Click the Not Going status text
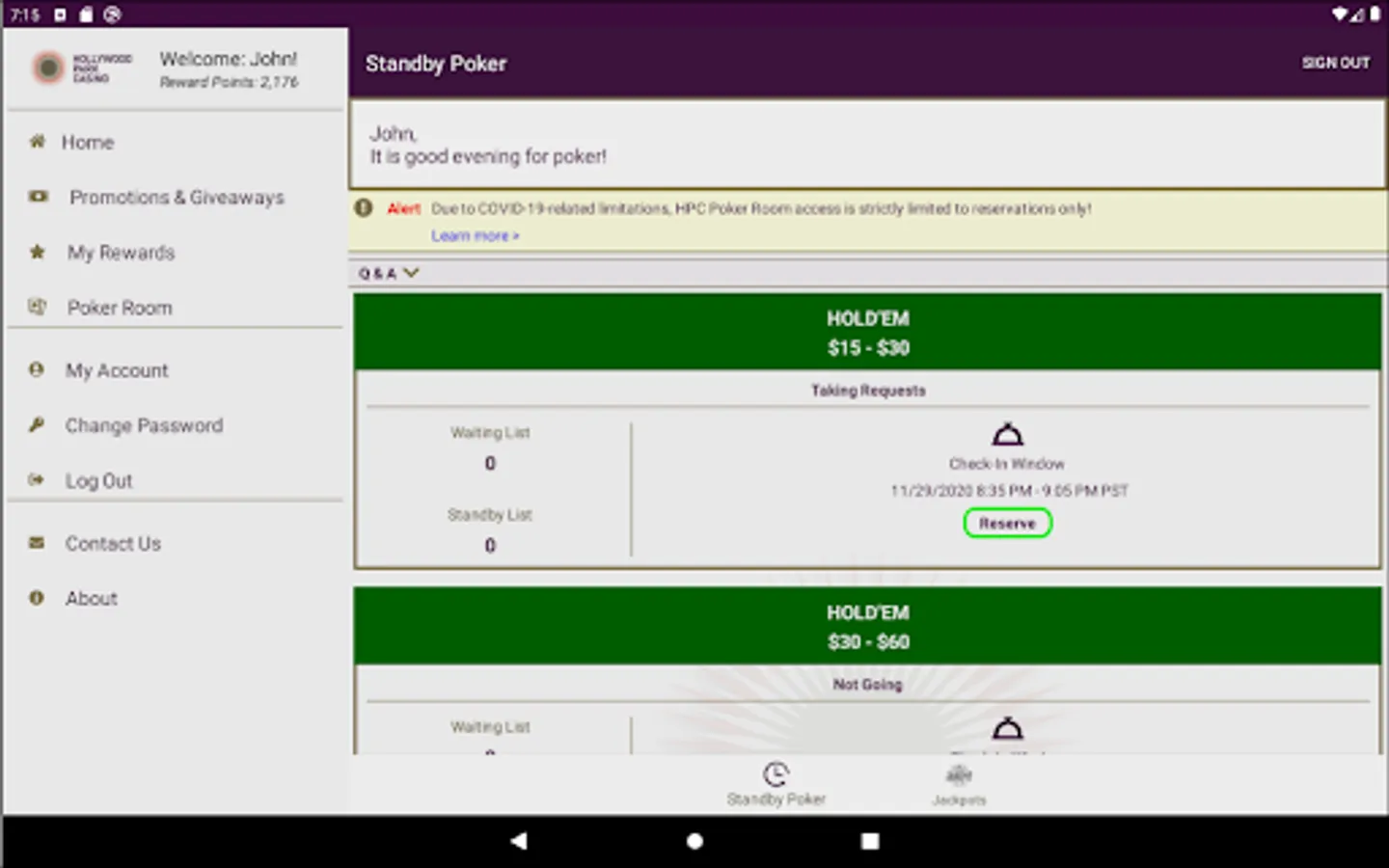 point(867,685)
